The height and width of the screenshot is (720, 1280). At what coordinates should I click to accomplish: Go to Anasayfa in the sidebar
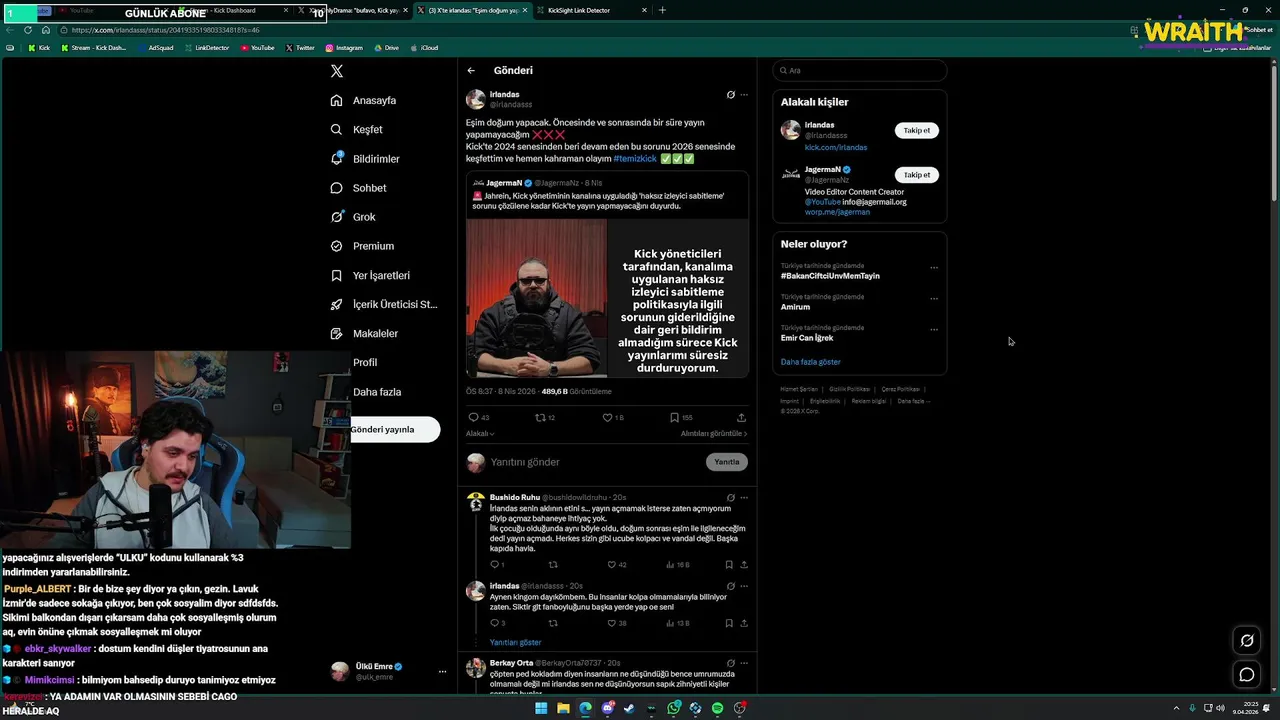click(x=364, y=101)
